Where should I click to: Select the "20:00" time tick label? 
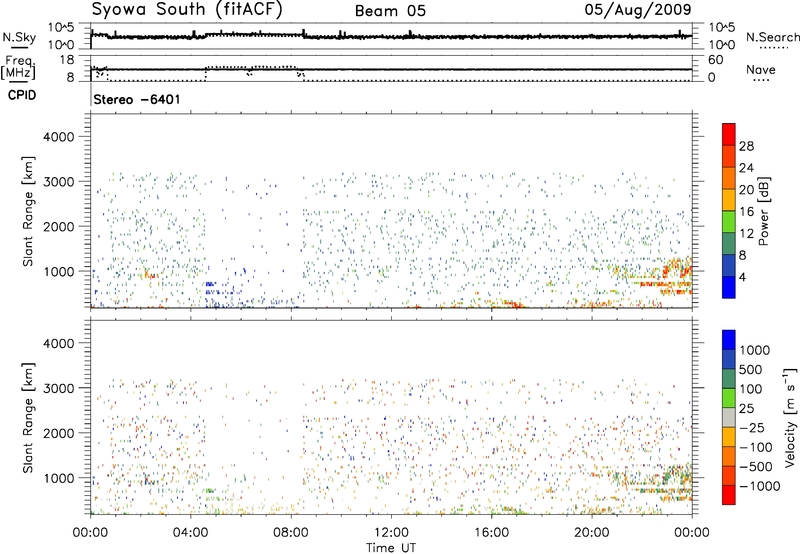click(592, 533)
